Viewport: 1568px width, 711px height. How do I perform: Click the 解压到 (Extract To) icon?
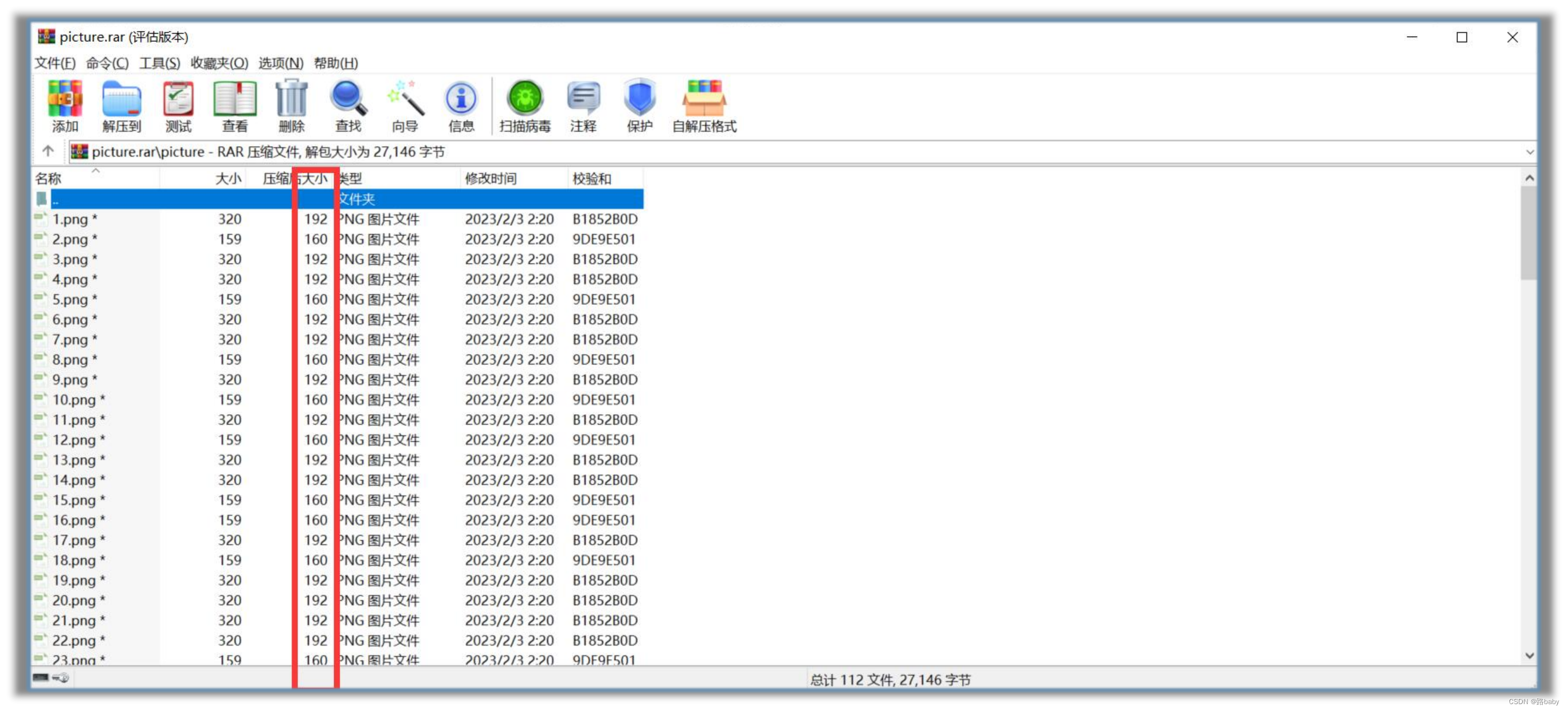(121, 99)
